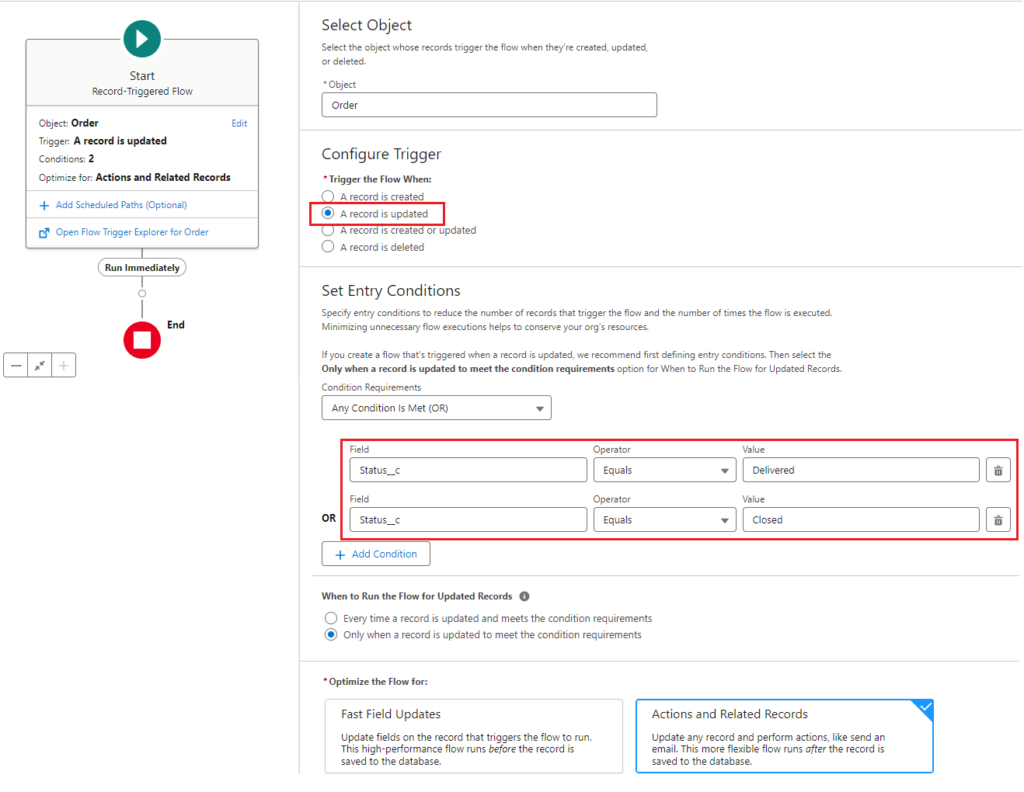The image size is (1024, 792).
Task: Select the A record is created radio button
Action: (x=330, y=196)
